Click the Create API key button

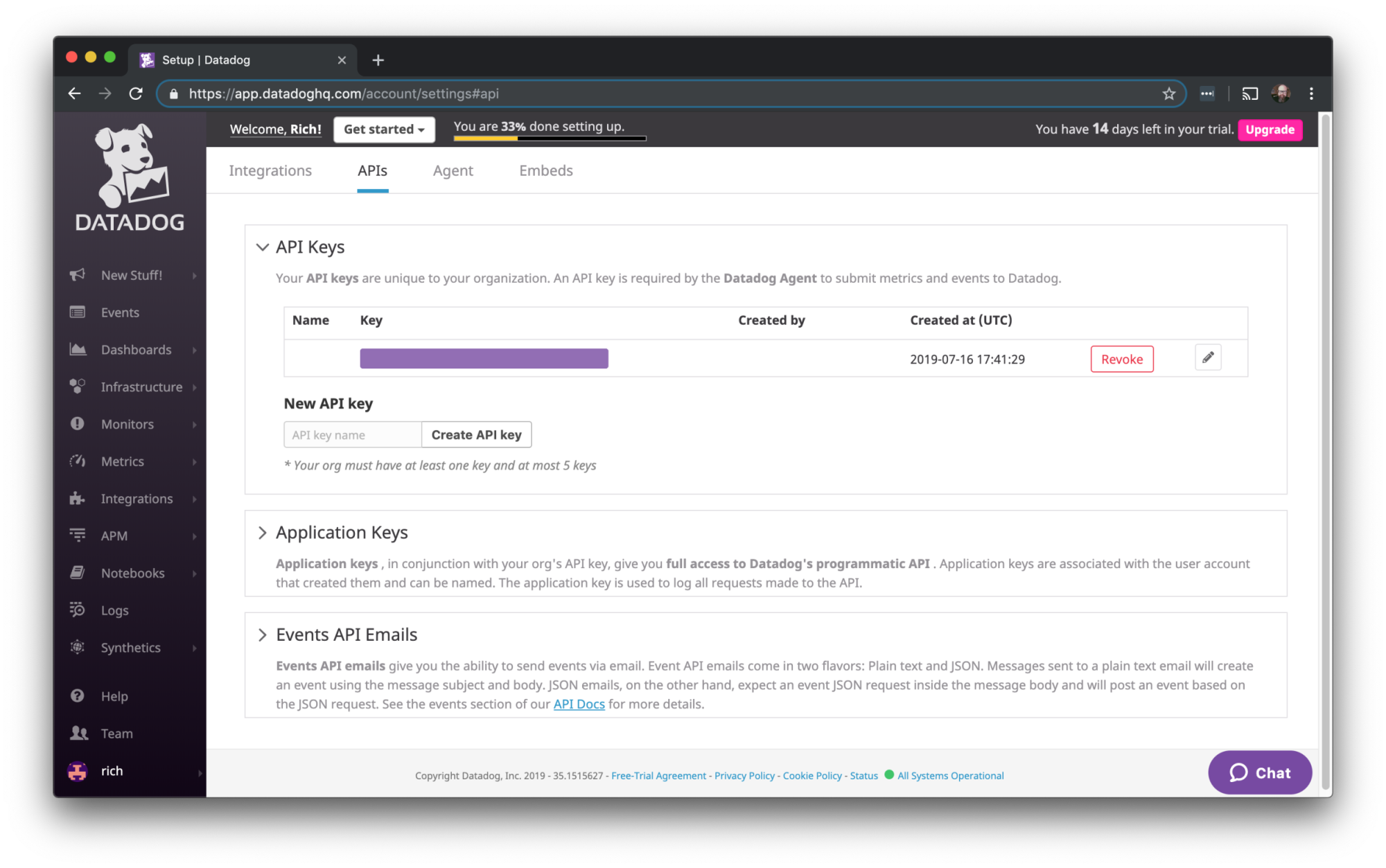[475, 434]
